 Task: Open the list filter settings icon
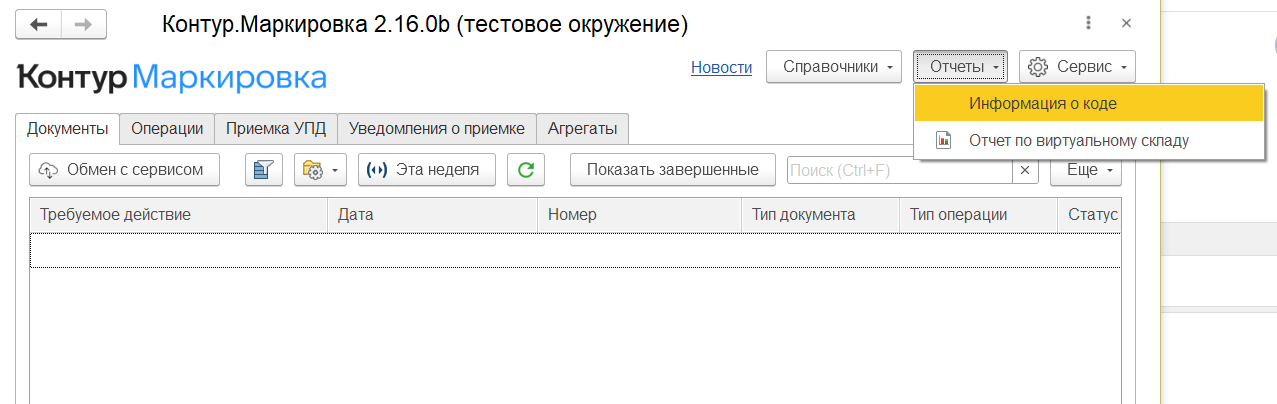[x=264, y=170]
